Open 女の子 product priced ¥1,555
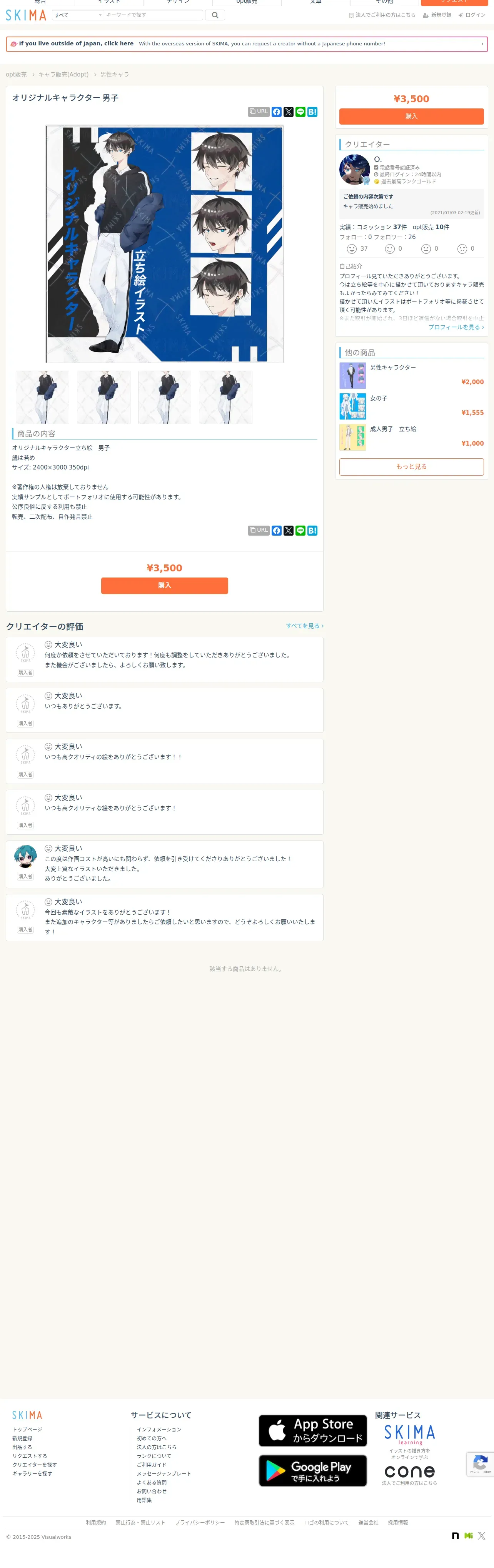 point(412,406)
